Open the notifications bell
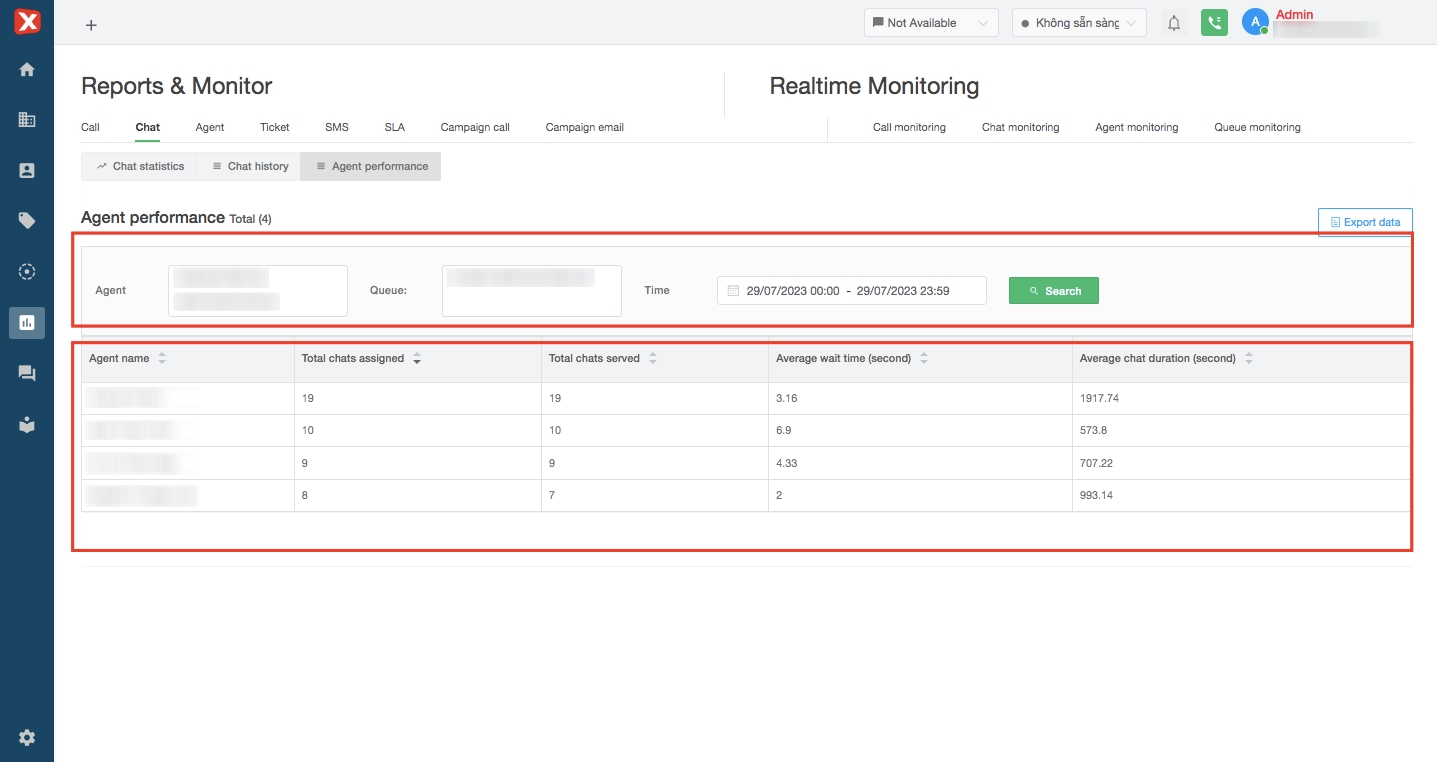Viewport: 1437px width, 762px height. pyautogui.click(x=1174, y=23)
